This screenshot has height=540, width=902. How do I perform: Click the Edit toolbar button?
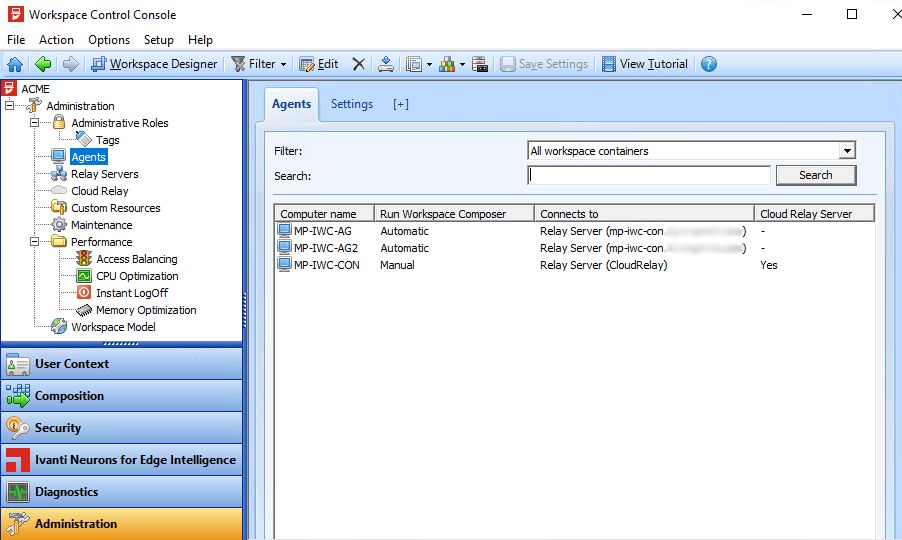[x=319, y=64]
